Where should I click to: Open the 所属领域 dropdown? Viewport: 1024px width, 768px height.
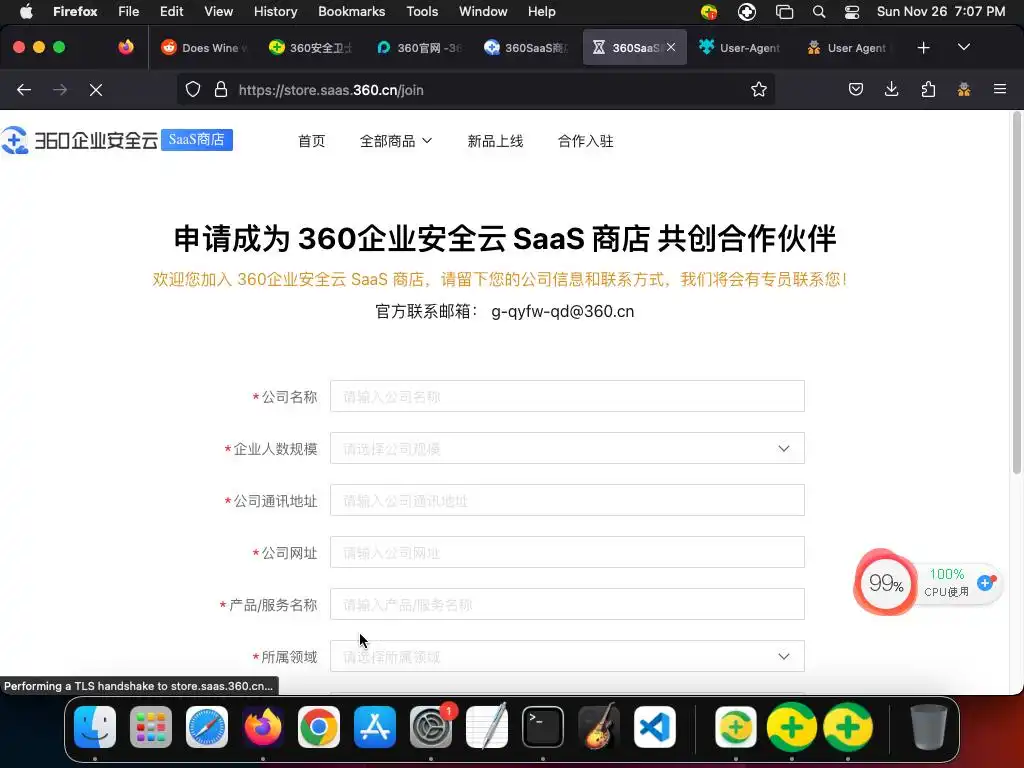(x=567, y=656)
